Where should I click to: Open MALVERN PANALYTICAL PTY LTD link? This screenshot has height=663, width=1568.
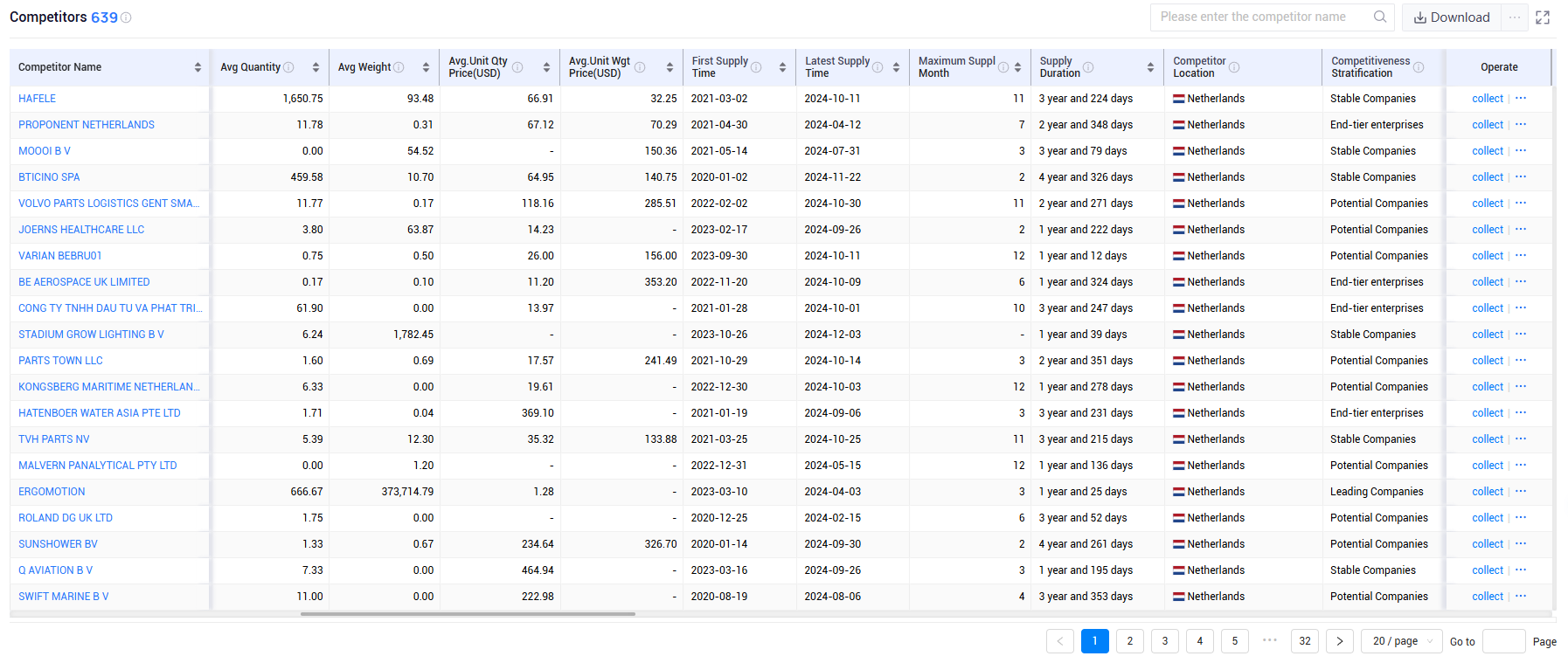tap(98, 466)
